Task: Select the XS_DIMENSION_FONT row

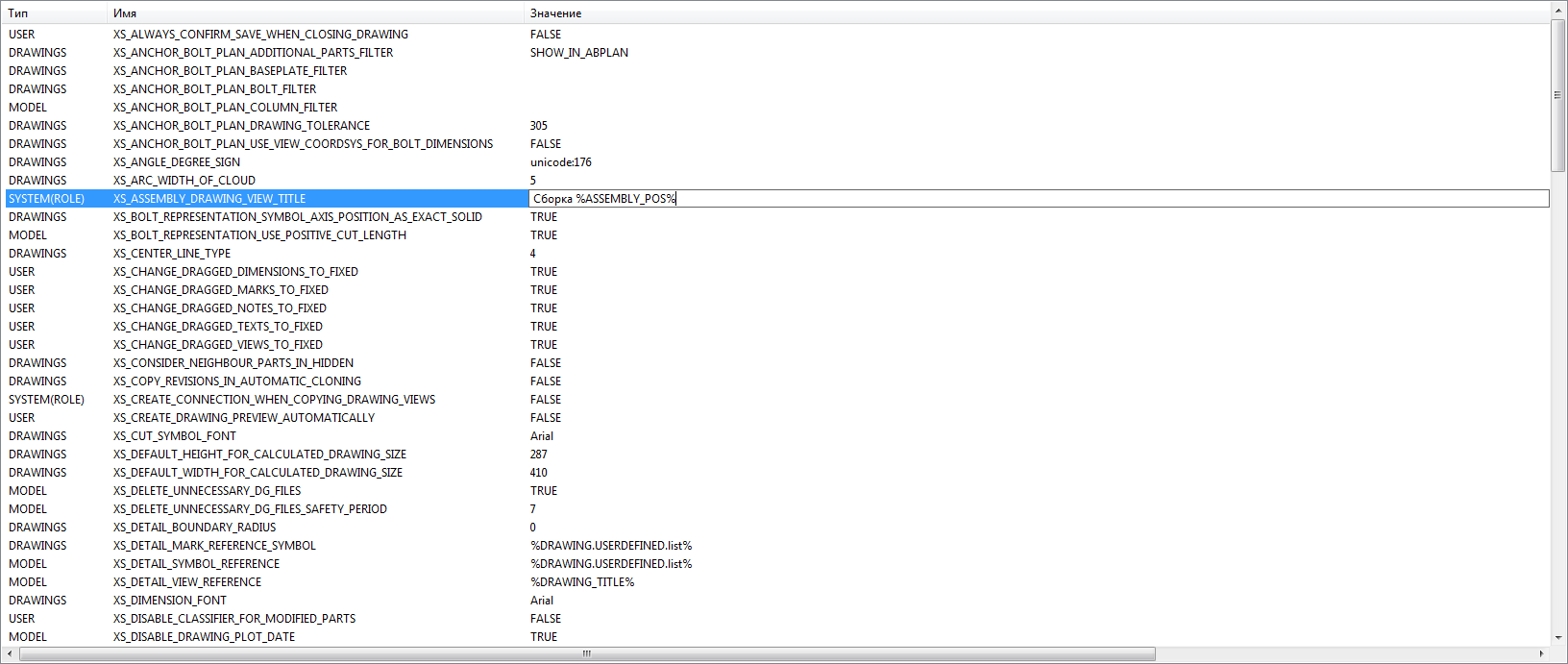Action: pyautogui.click(x=170, y=601)
